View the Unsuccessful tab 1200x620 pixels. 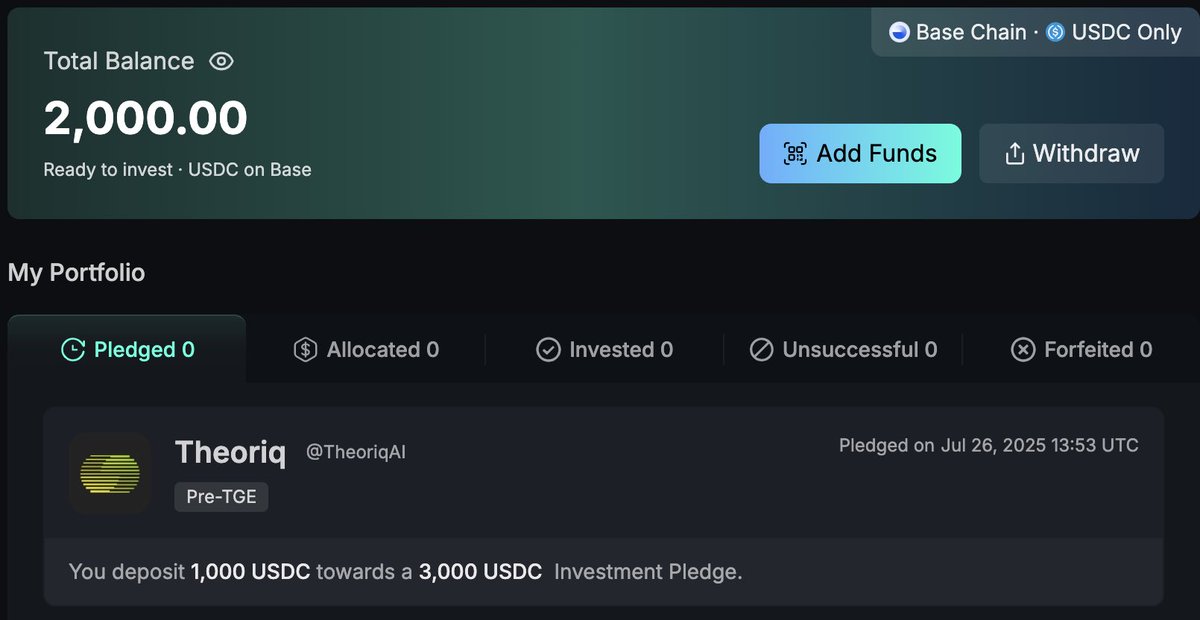[x=843, y=350]
